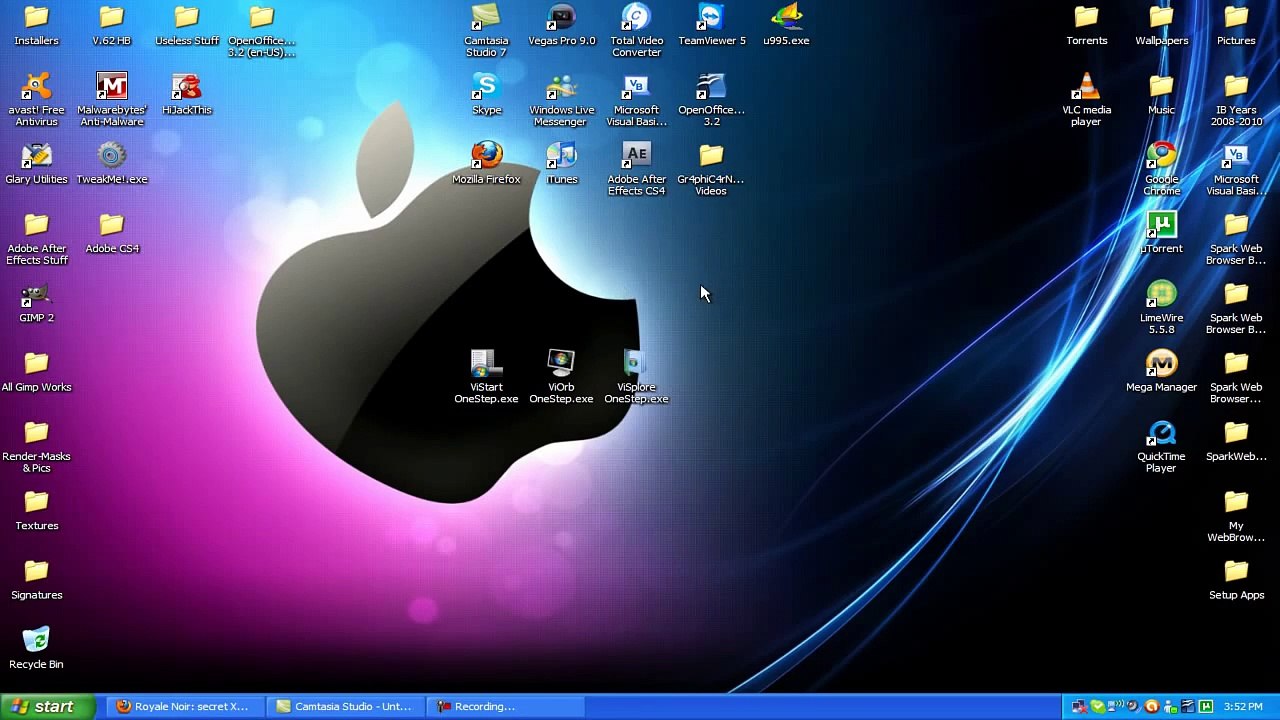Viewport: 1280px width, 720px height.
Task: Select the All Gimp Works folder
Action: [x=36, y=372]
